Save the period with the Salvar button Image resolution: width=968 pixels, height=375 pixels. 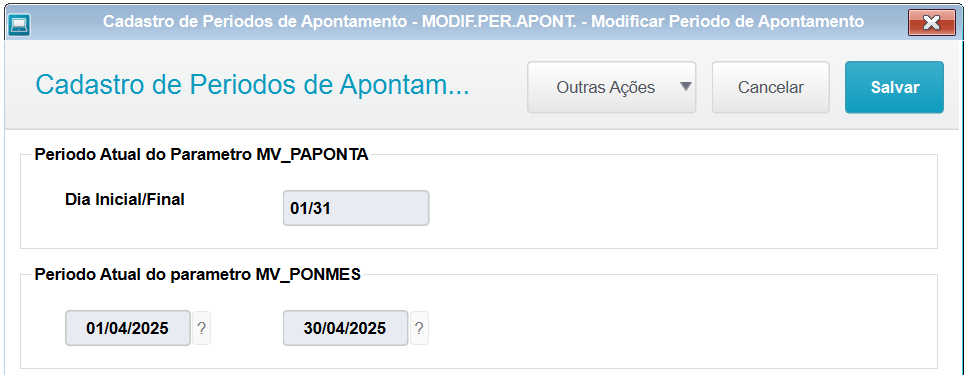[x=895, y=87]
